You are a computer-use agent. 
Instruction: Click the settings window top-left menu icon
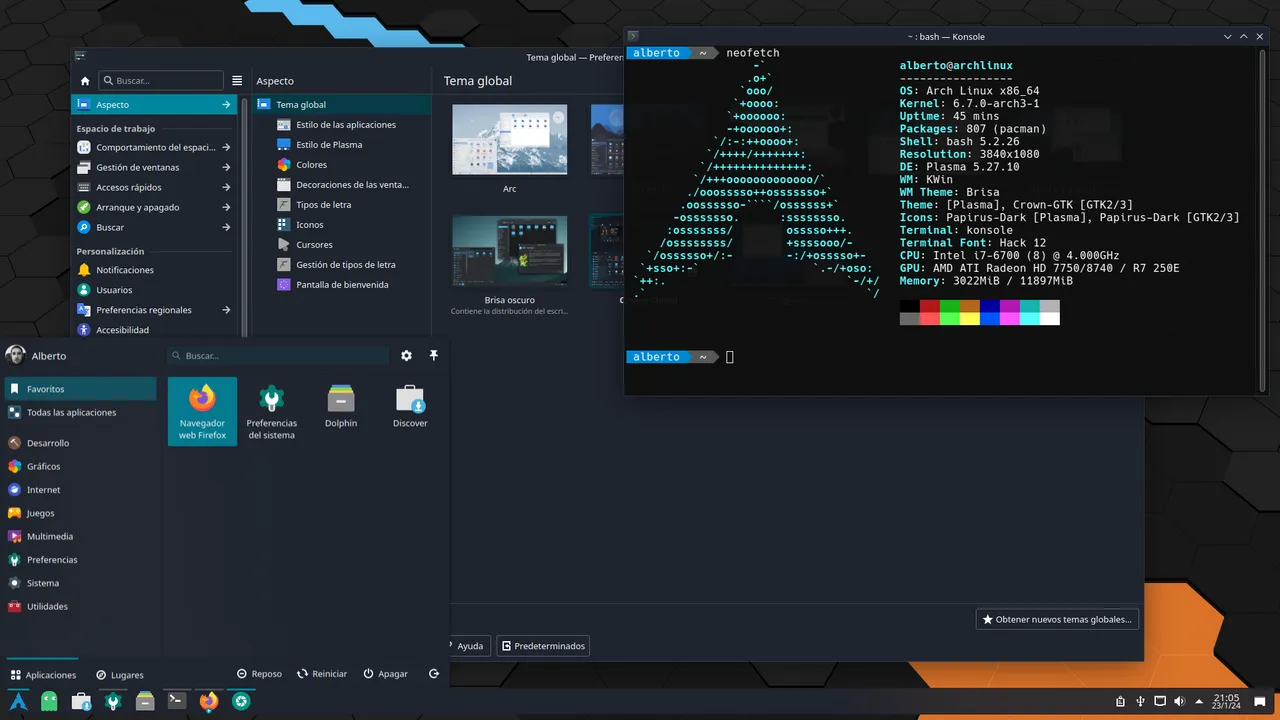tap(80, 56)
